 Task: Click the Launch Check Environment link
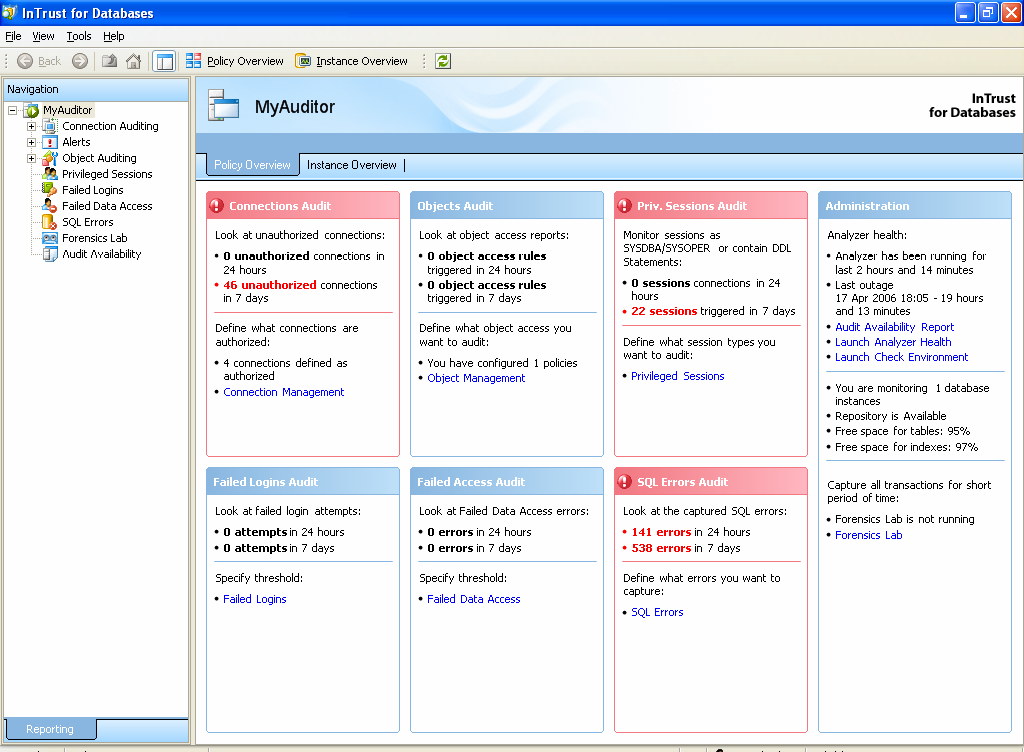[901, 357]
